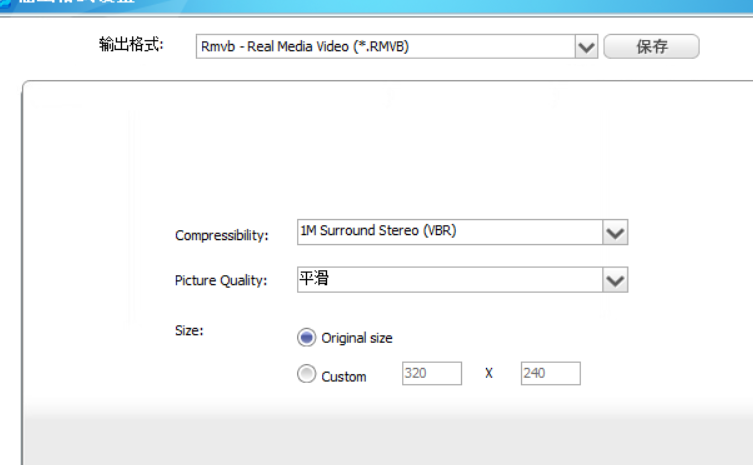Select the Original size radio button
753x465 pixels.
(x=306, y=337)
